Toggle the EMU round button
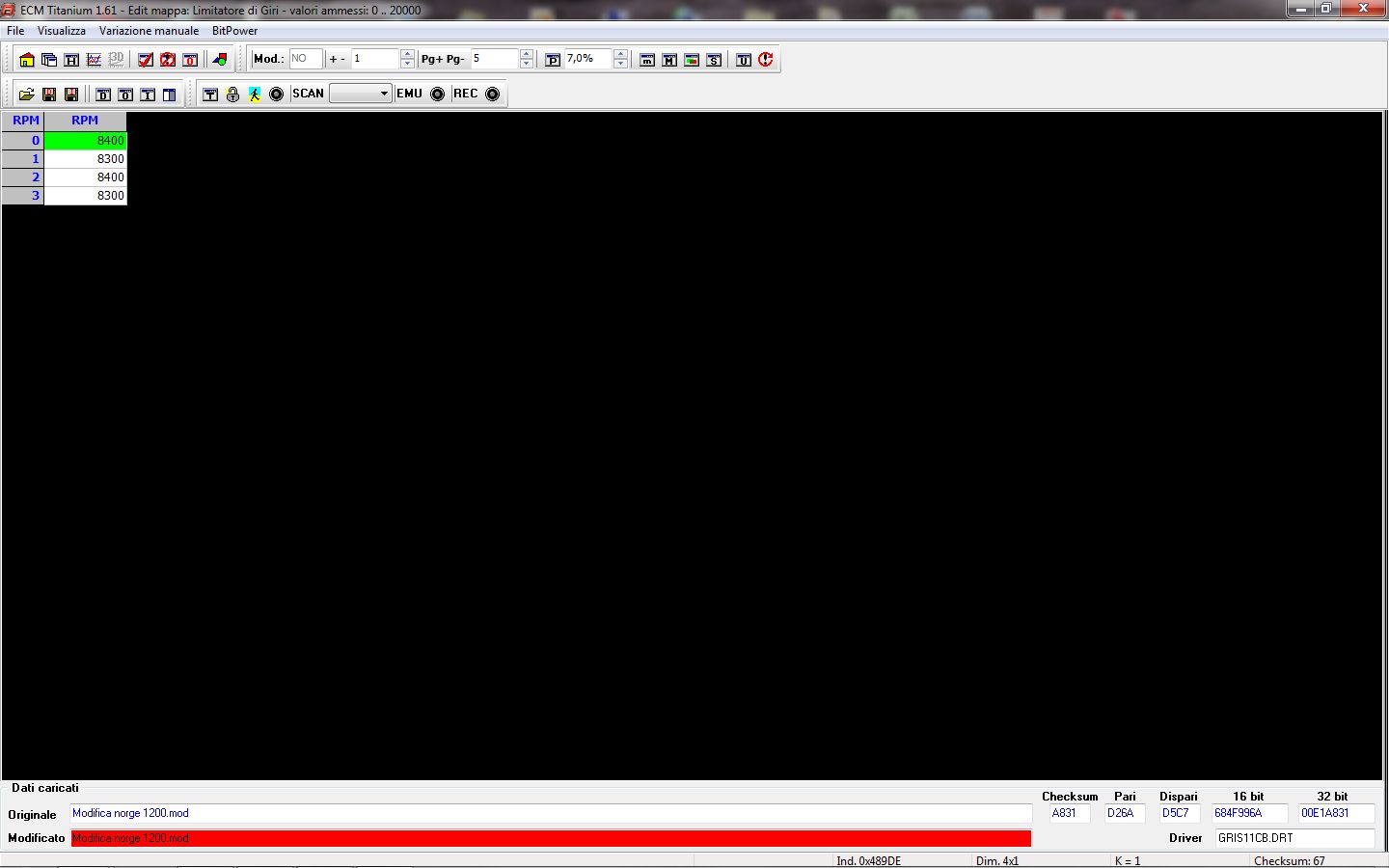The height and width of the screenshot is (868, 1389). point(438,95)
